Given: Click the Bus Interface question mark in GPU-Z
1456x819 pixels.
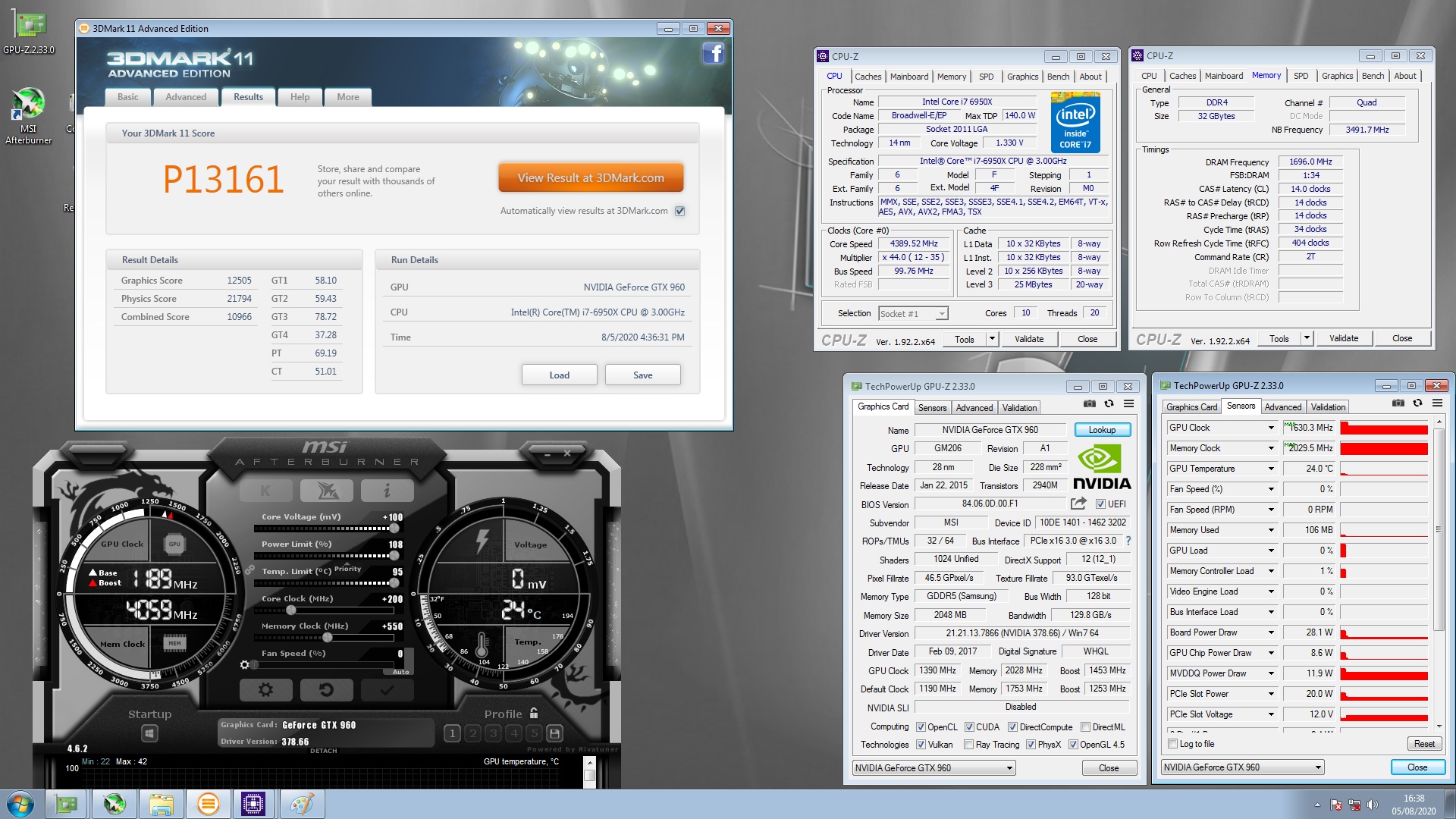Looking at the screenshot, I should pyautogui.click(x=1128, y=541).
